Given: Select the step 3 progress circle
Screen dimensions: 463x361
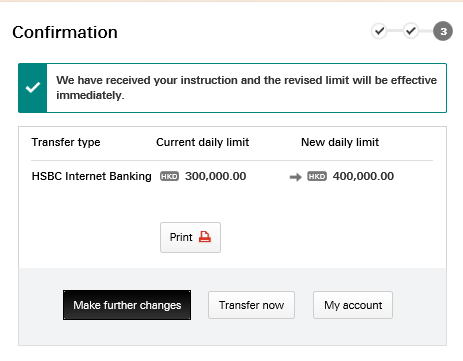Looking at the screenshot, I should [x=443, y=31].
